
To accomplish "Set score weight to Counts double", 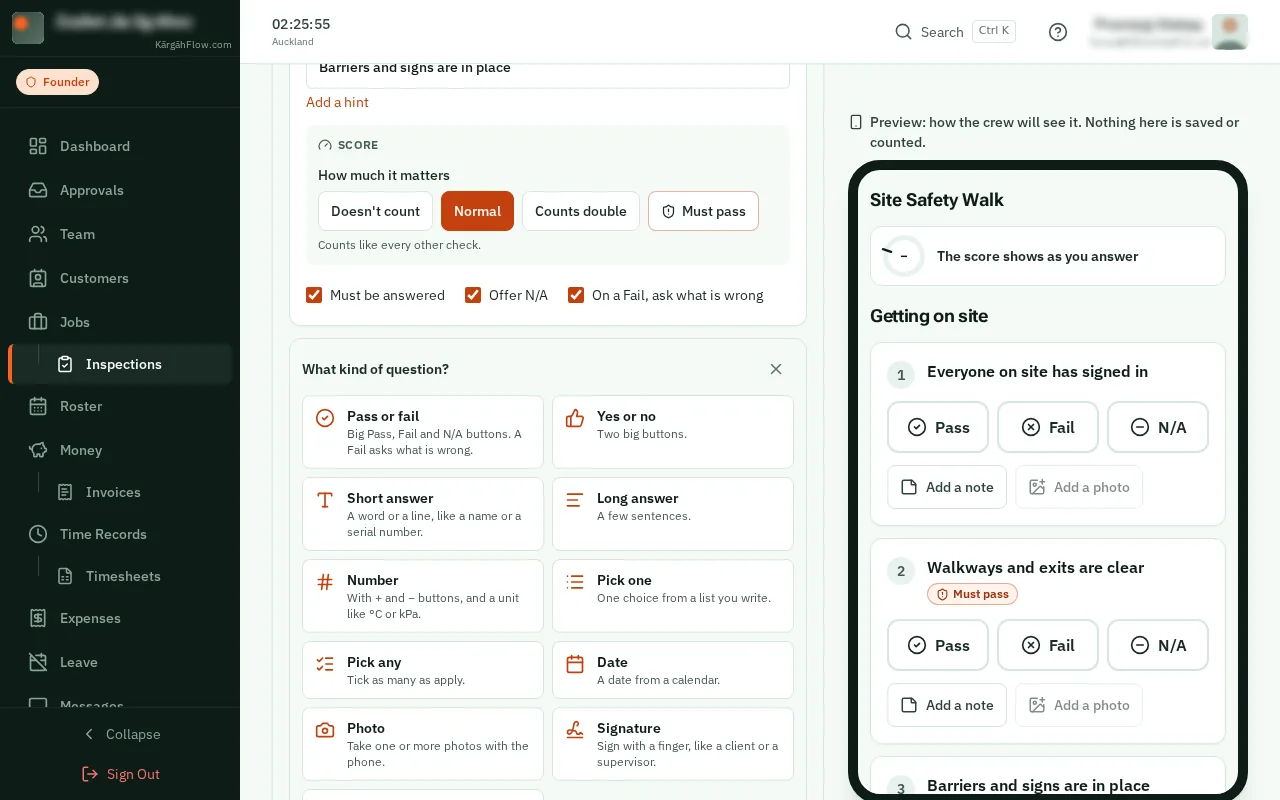I will click(x=581, y=211).
